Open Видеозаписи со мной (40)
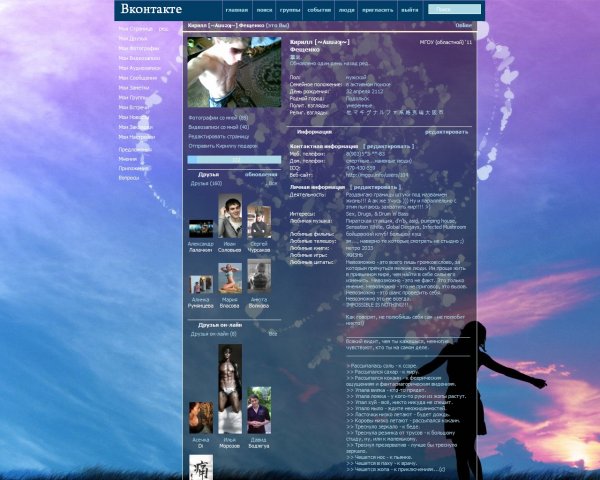The image size is (600, 480). coord(218,127)
